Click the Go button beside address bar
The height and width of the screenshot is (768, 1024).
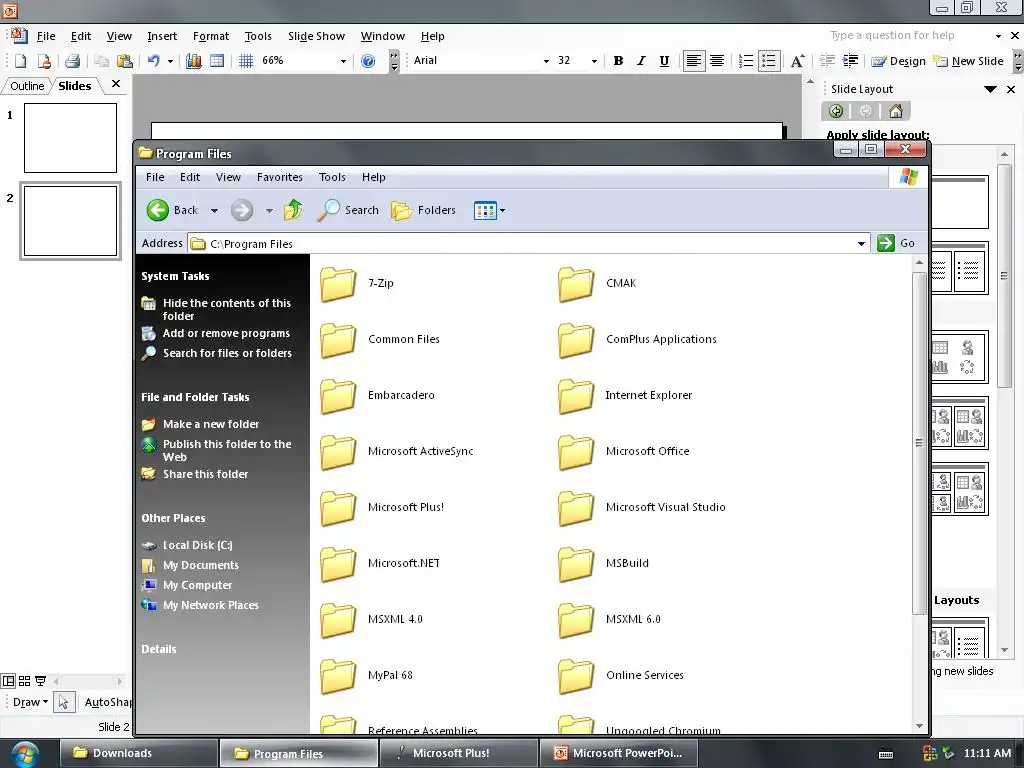(x=896, y=243)
